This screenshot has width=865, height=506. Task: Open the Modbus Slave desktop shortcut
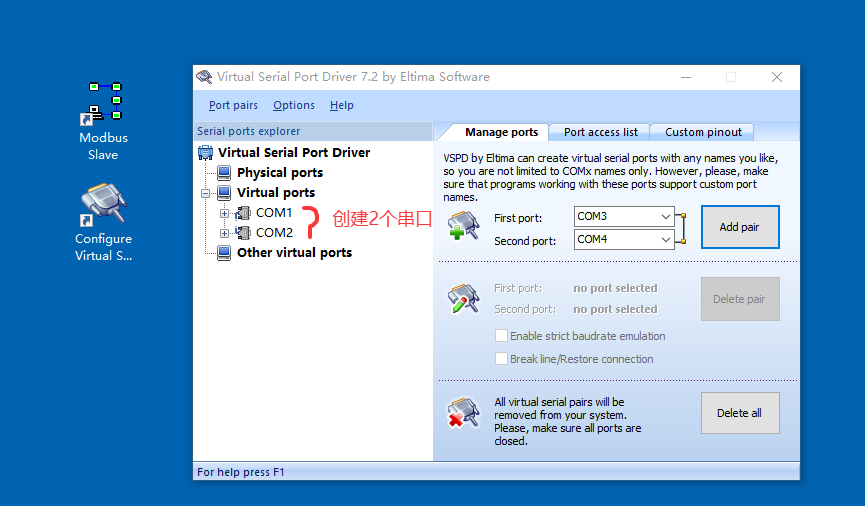(103, 121)
